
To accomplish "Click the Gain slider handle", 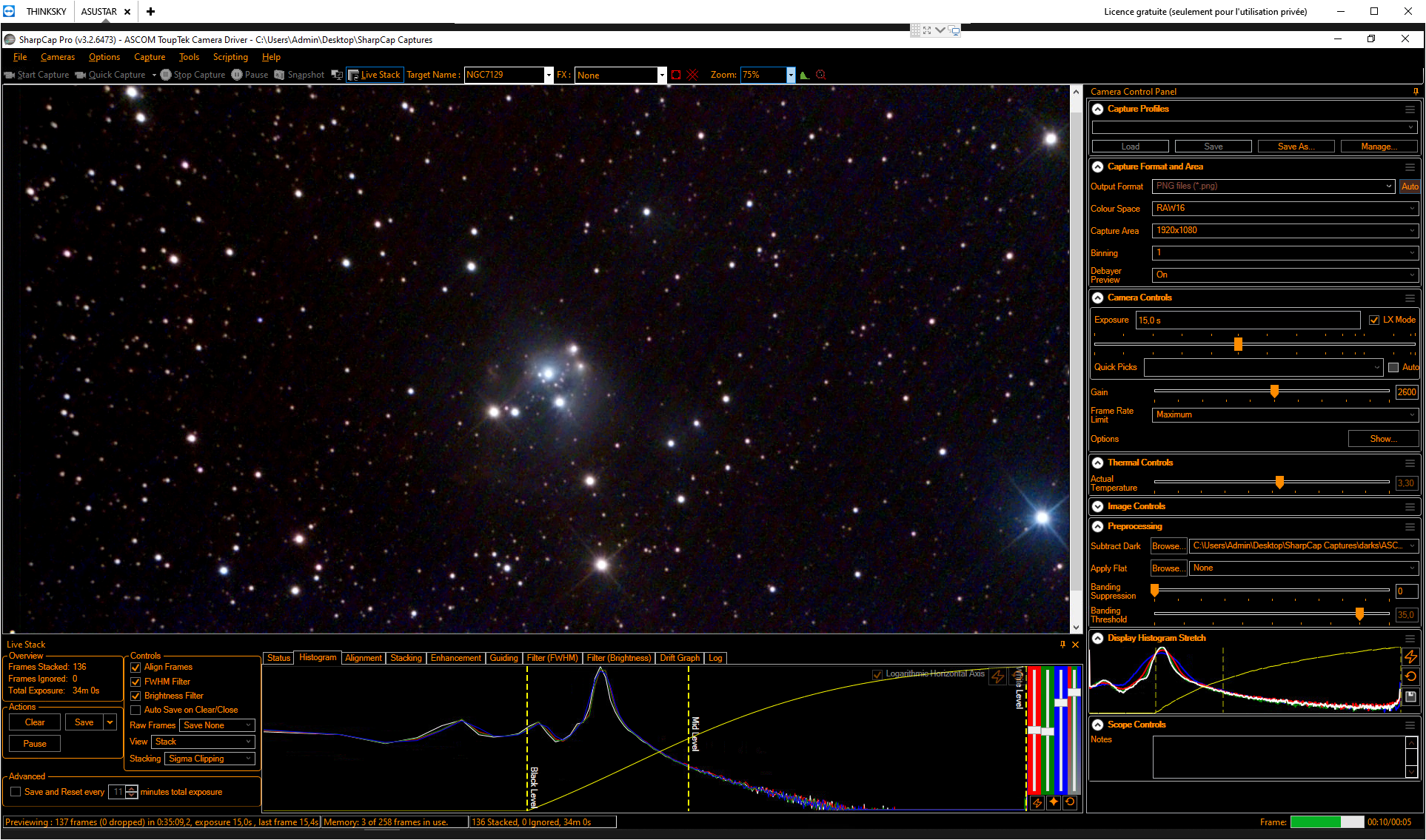I will click(1274, 391).
